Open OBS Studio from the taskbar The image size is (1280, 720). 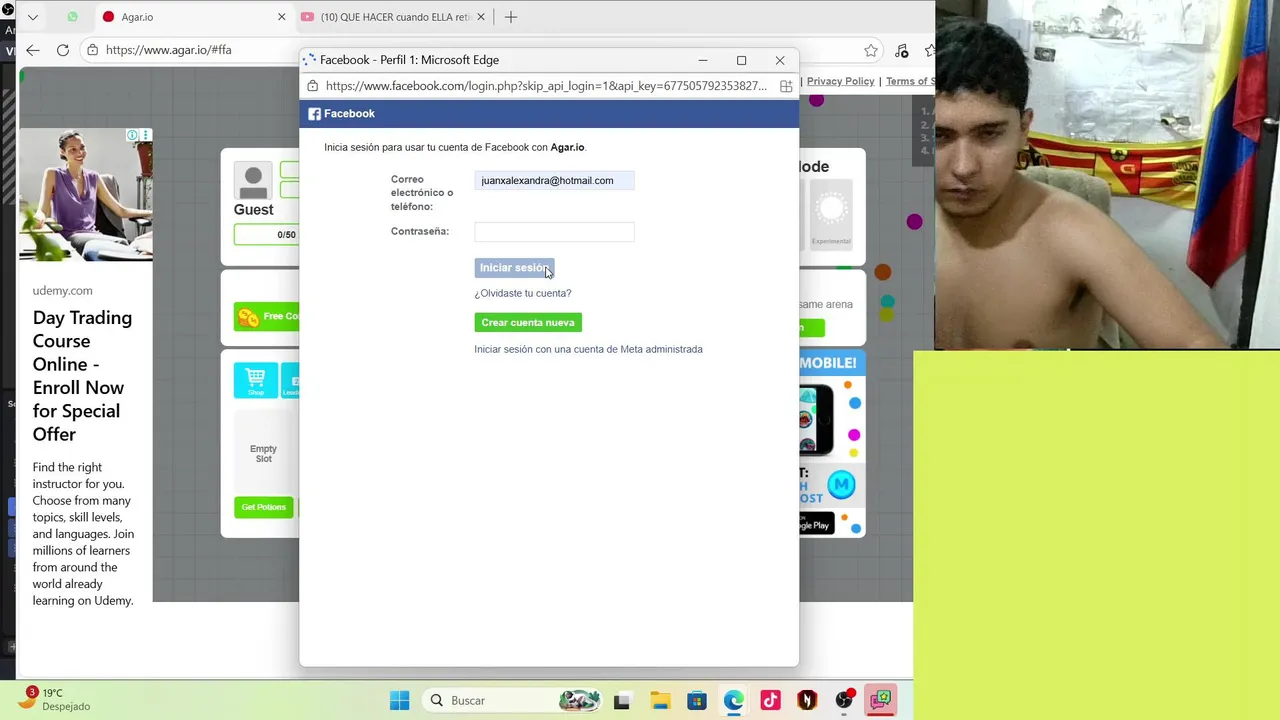844,700
